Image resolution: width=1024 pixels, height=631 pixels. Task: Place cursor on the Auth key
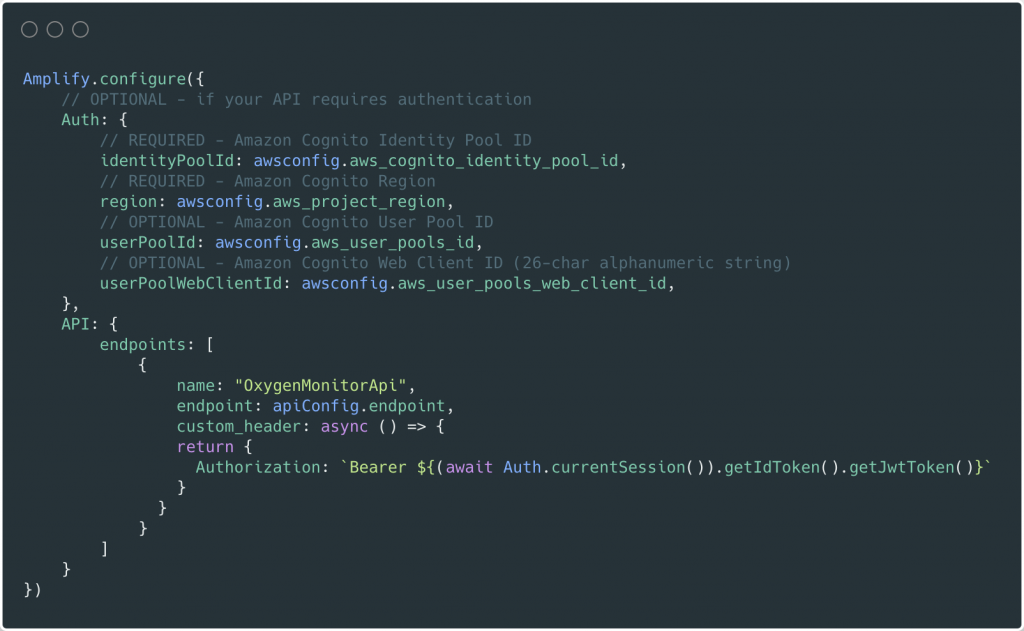(x=80, y=120)
